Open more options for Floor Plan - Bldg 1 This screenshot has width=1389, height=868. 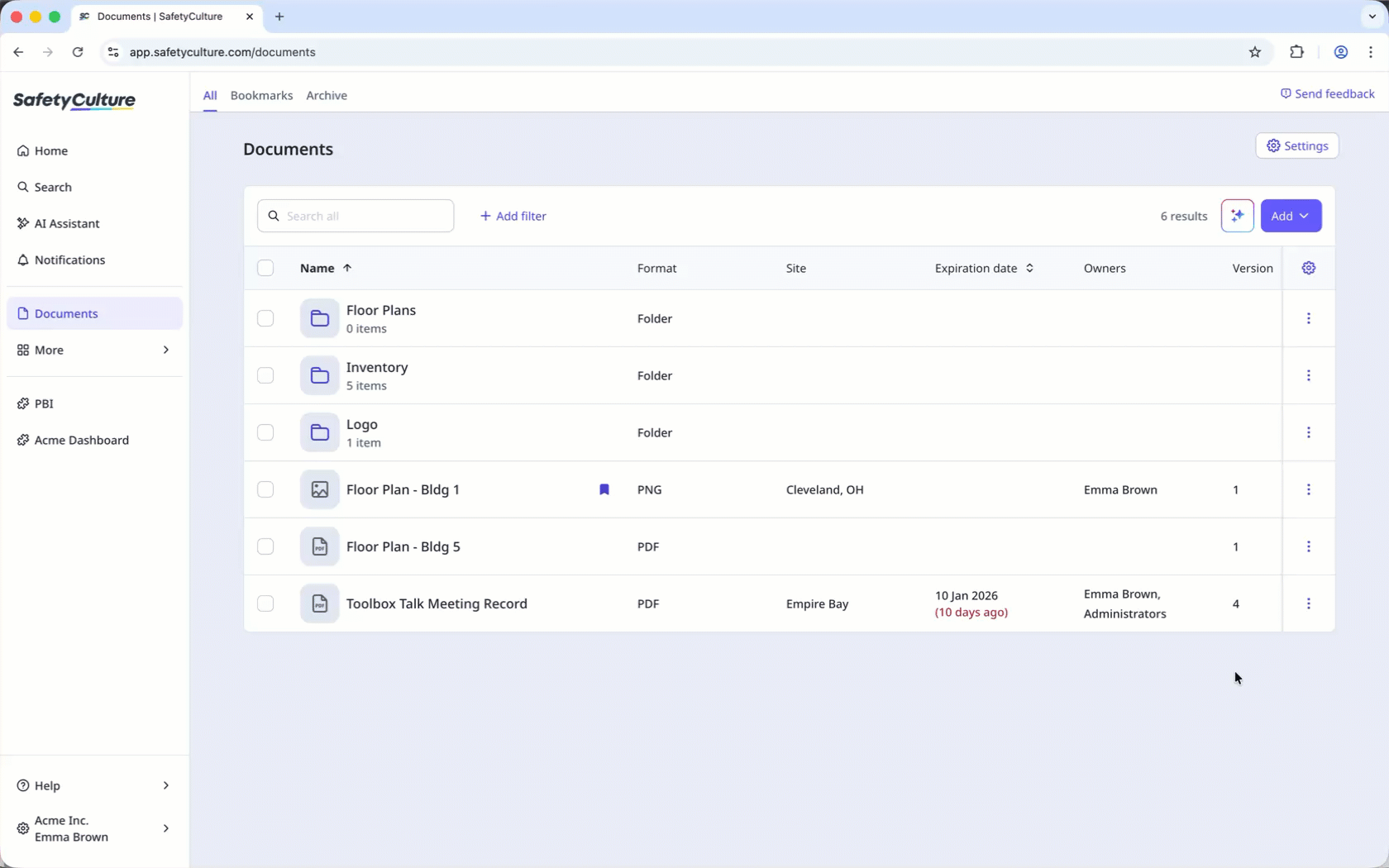[1308, 489]
